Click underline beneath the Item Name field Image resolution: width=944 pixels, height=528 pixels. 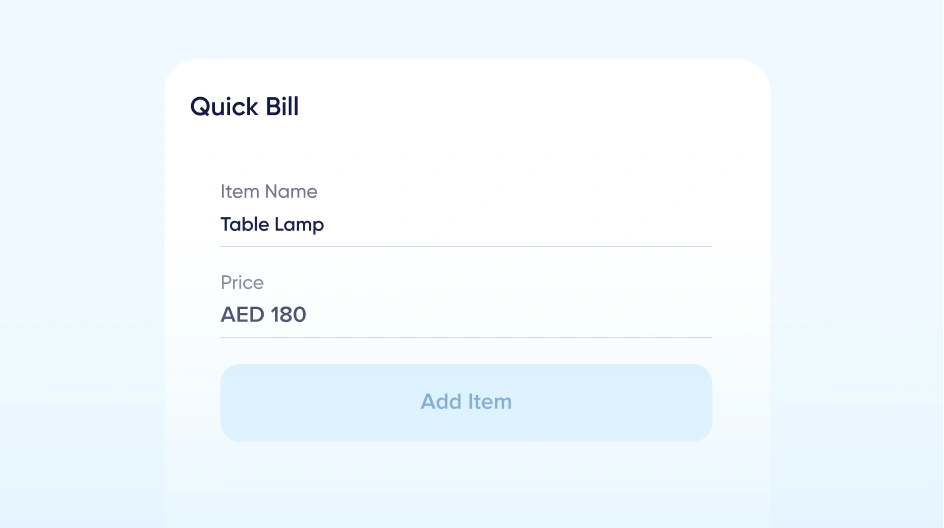[465, 246]
